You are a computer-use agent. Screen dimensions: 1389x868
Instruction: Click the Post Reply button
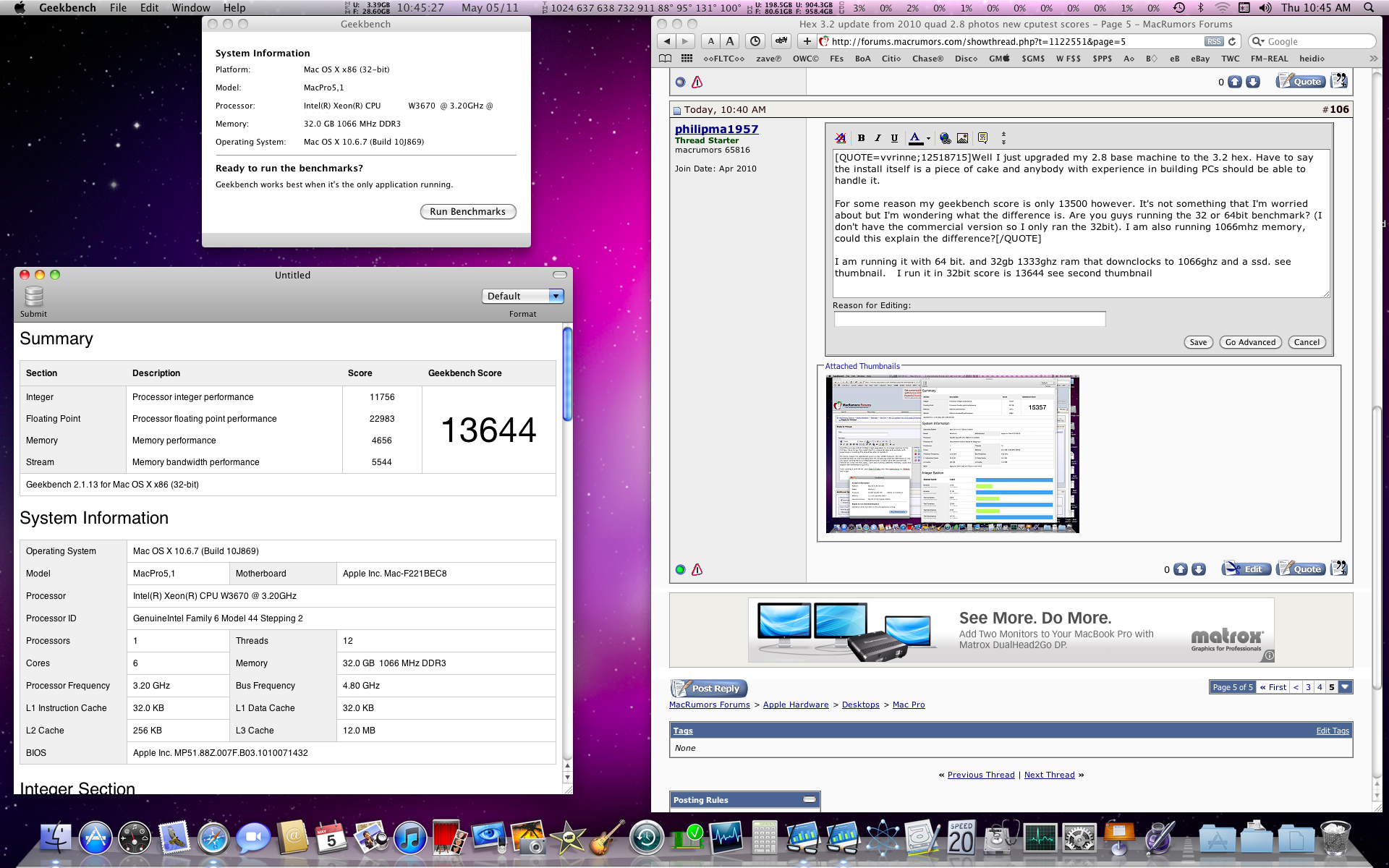(709, 688)
